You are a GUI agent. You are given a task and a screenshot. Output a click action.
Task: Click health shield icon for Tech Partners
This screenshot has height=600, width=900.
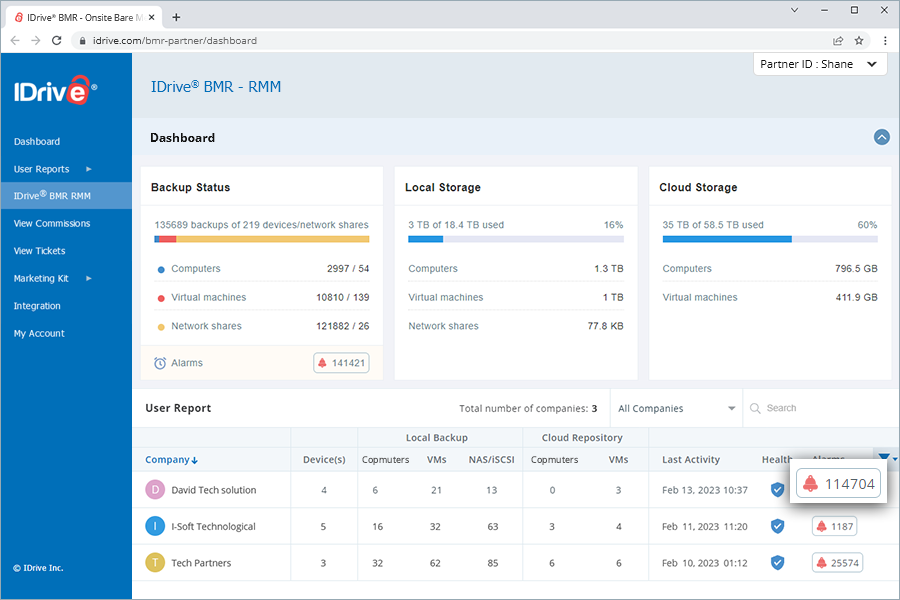tap(777, 563)
